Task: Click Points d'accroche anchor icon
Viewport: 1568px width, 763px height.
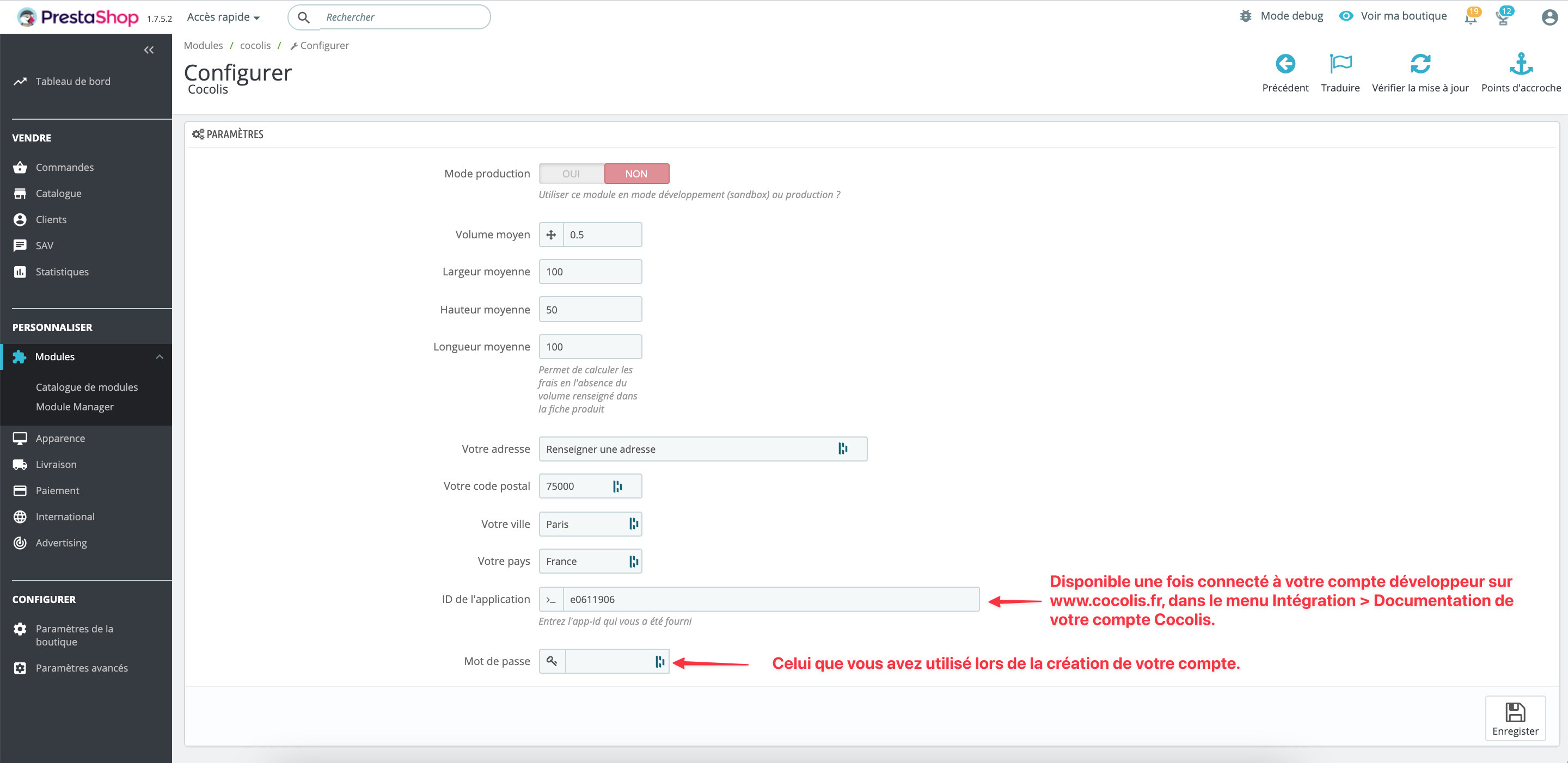Action: [x=1521, y=63]
